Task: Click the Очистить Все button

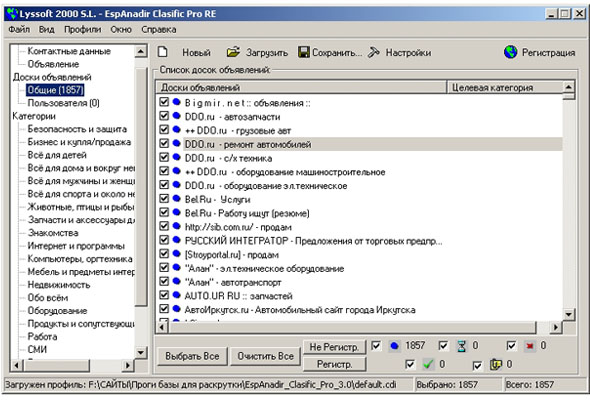Action: pyautogui.click(x=265, y=356)
